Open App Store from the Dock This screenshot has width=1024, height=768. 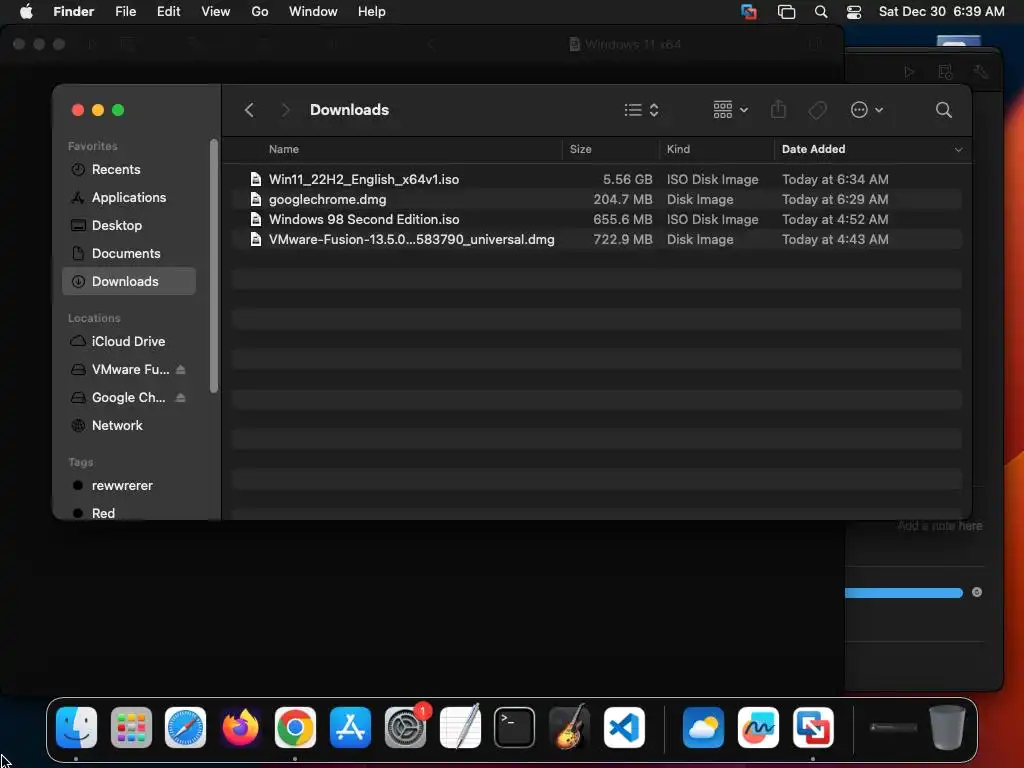coord(350,728)
